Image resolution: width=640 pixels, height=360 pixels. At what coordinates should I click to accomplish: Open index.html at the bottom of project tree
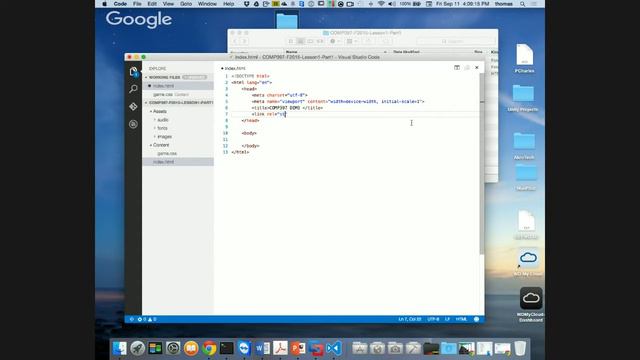tap(178, 162)
